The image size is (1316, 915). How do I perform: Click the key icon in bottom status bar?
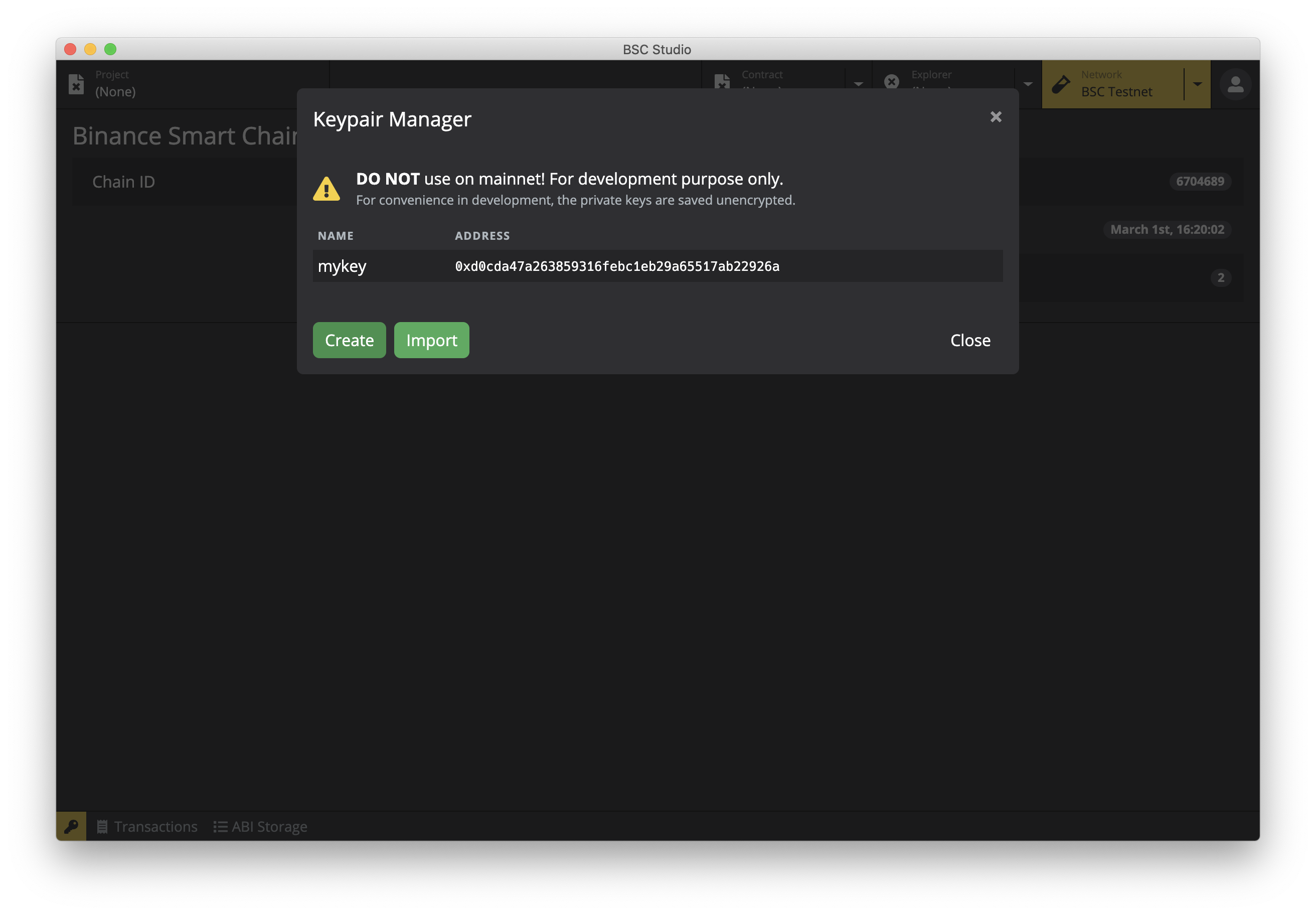coord(71,826)
